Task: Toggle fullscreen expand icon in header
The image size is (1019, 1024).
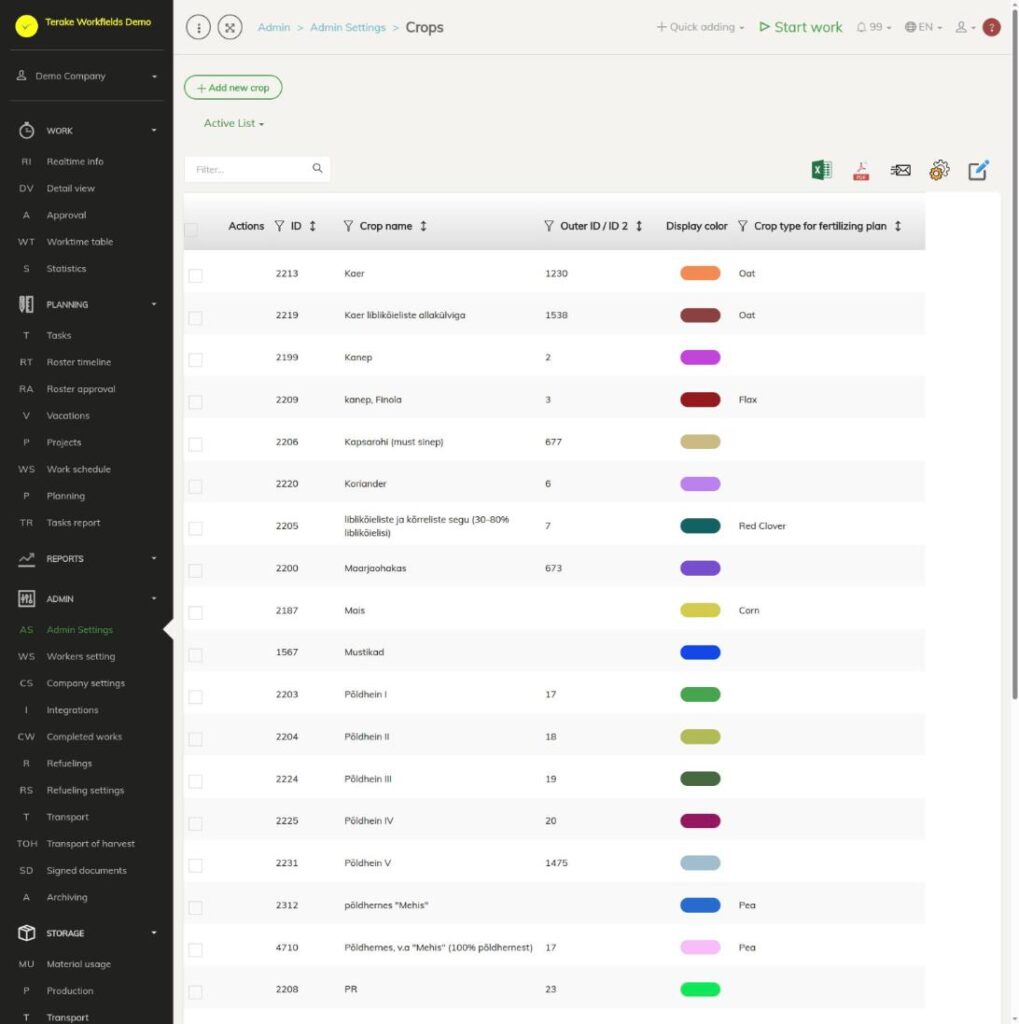Action: coord(230,27)
